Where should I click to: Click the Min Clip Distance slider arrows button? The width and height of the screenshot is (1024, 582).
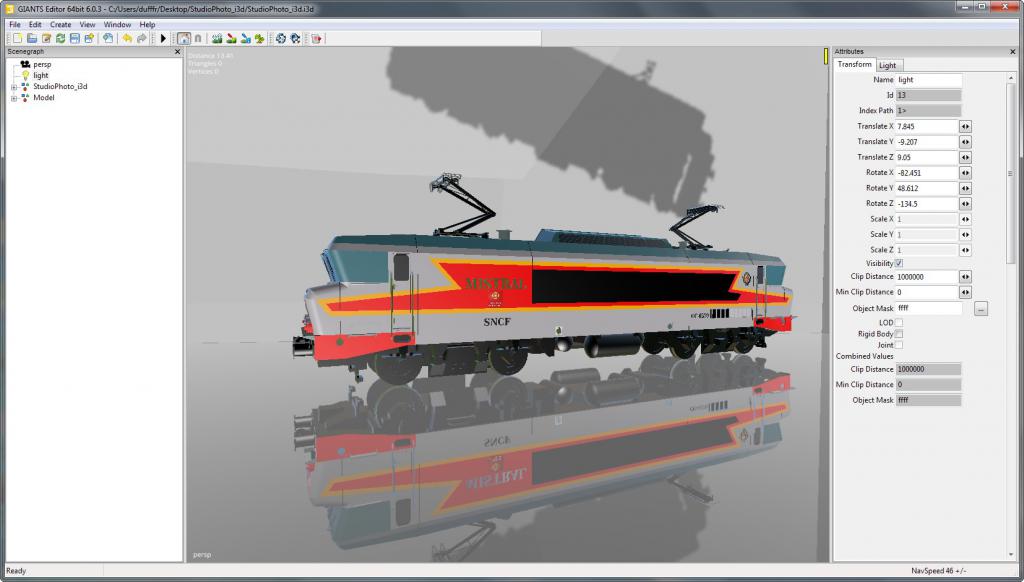(x=965, y=292)
